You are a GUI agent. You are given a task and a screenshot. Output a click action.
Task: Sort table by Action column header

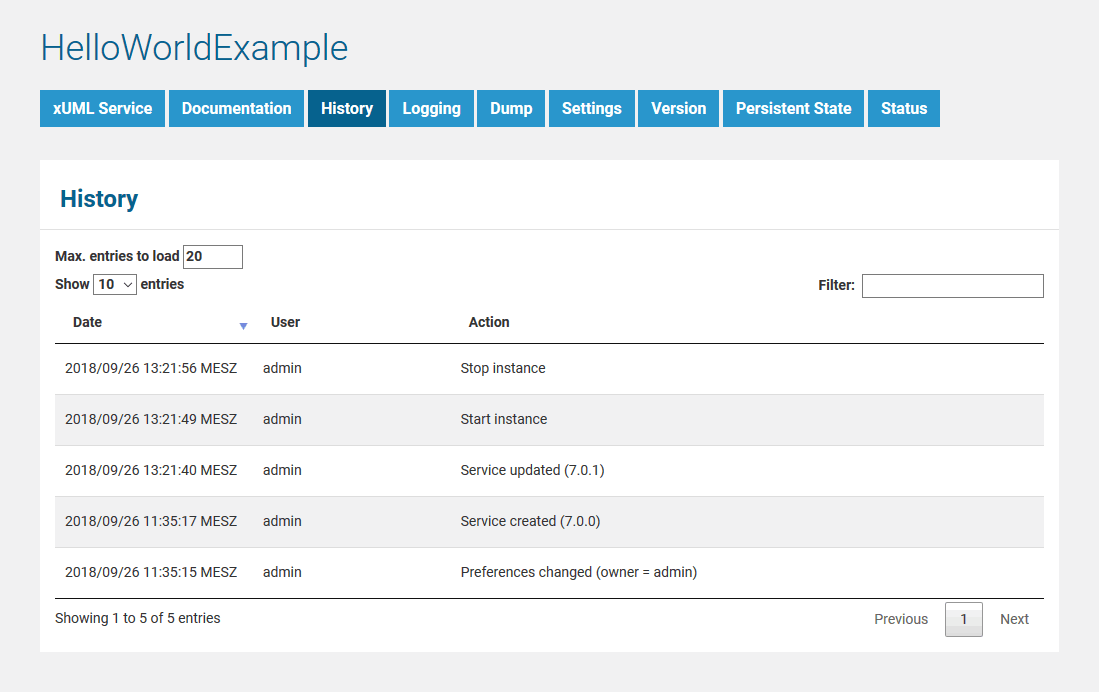489,322
